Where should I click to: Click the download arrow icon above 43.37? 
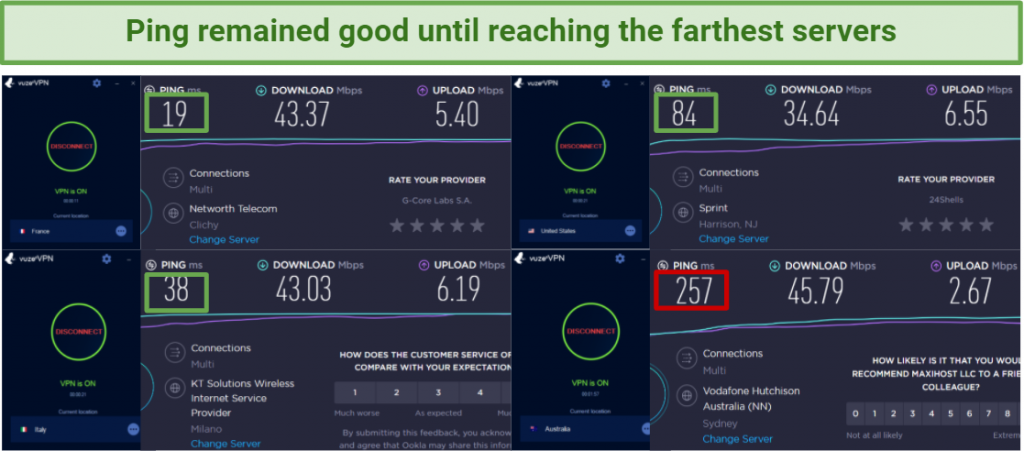(x=261, y=90)
